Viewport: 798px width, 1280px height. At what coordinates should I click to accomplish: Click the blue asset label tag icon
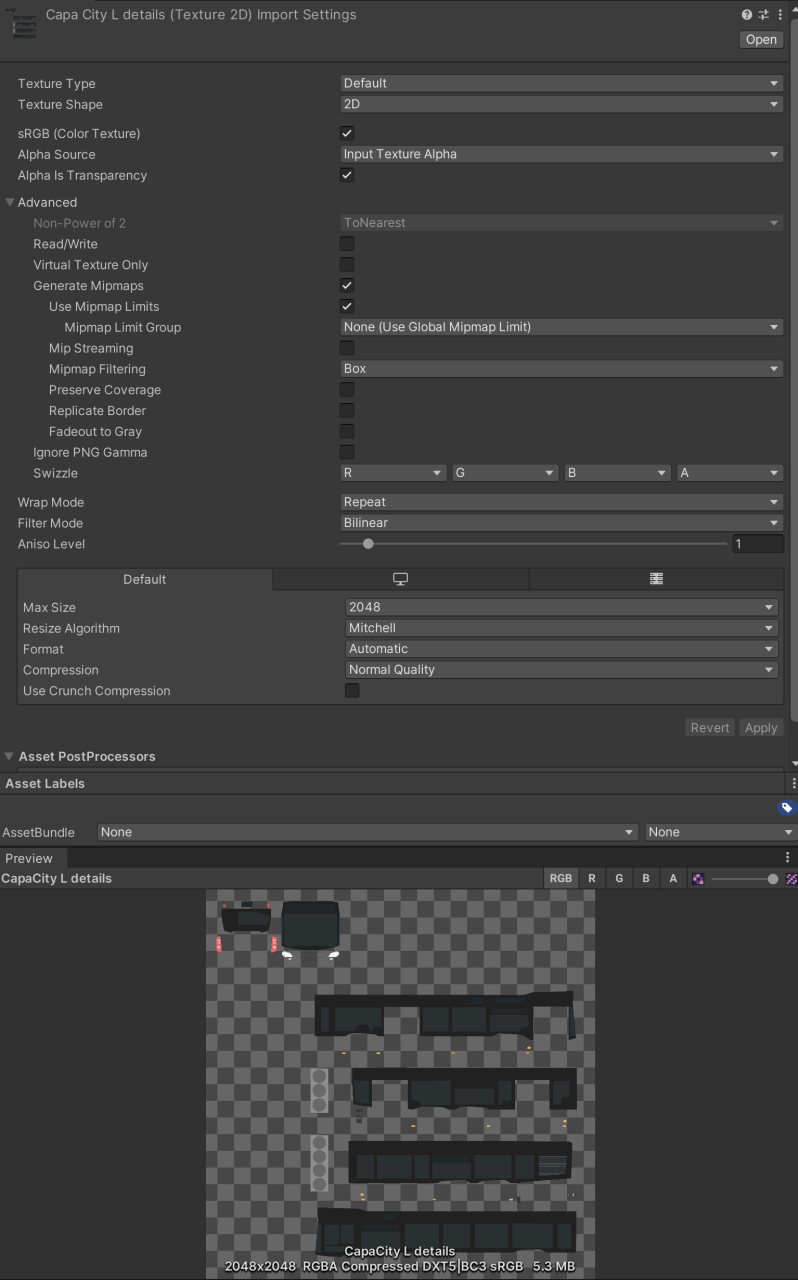click(787, 808)
